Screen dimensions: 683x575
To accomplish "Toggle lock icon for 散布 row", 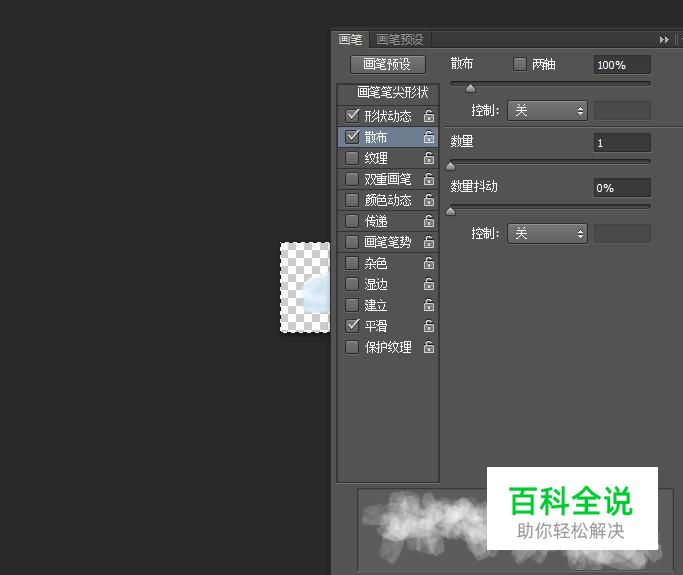I will pos(429,137).
